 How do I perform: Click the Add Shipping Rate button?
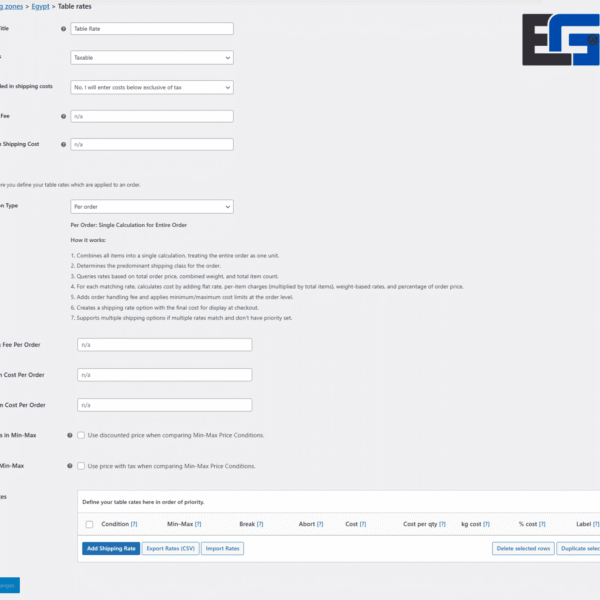(110, 548)
